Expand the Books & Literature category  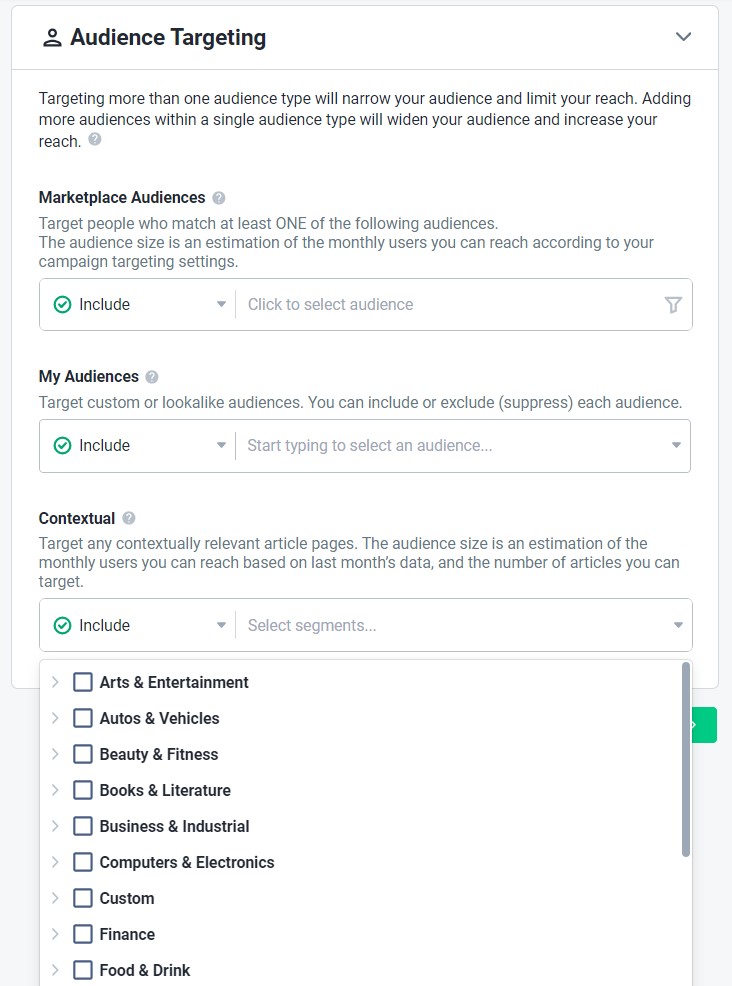click(56, 790)
